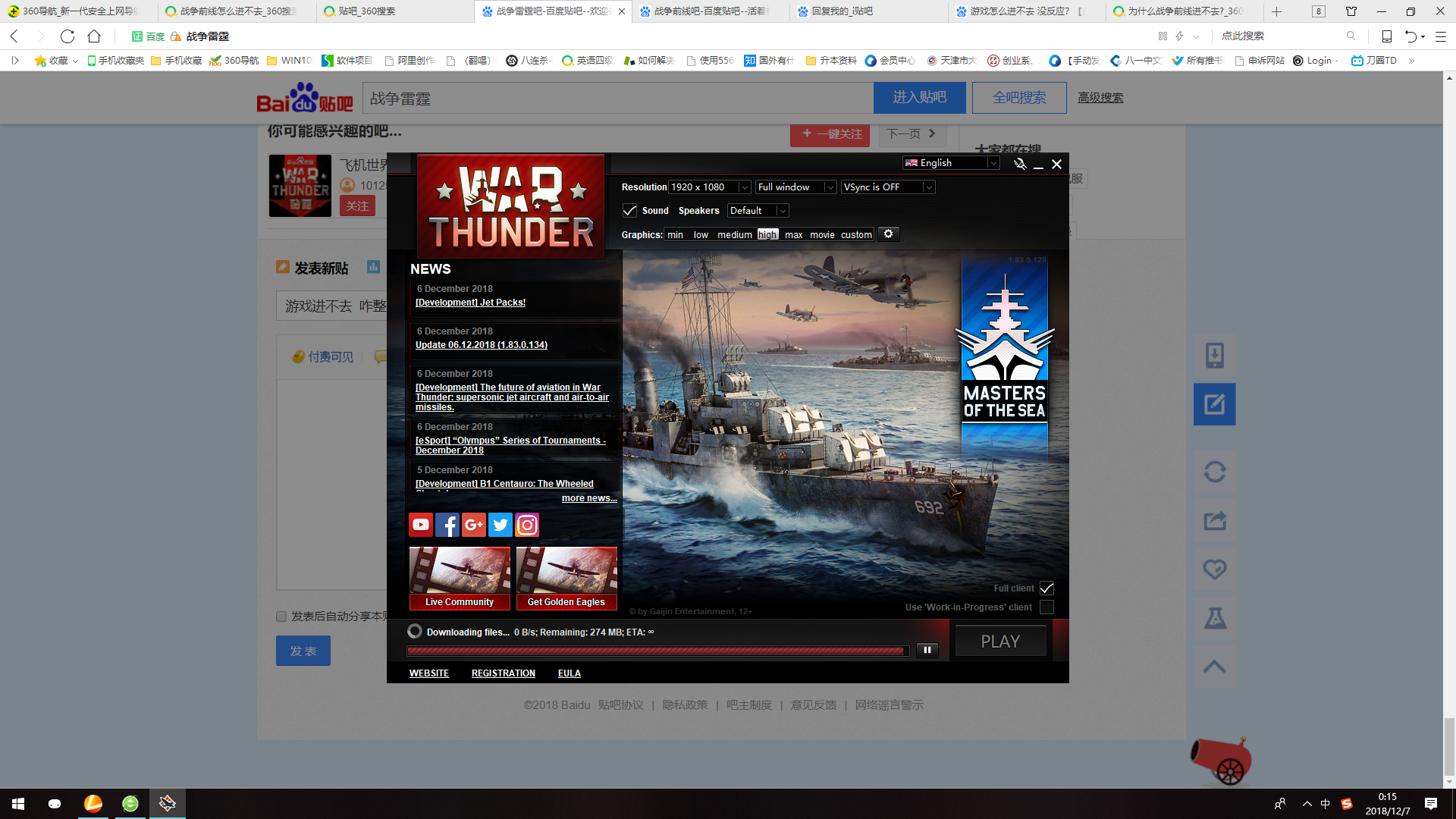
Task: Open the EULA link in launcher footer
Action: (570, 673)
